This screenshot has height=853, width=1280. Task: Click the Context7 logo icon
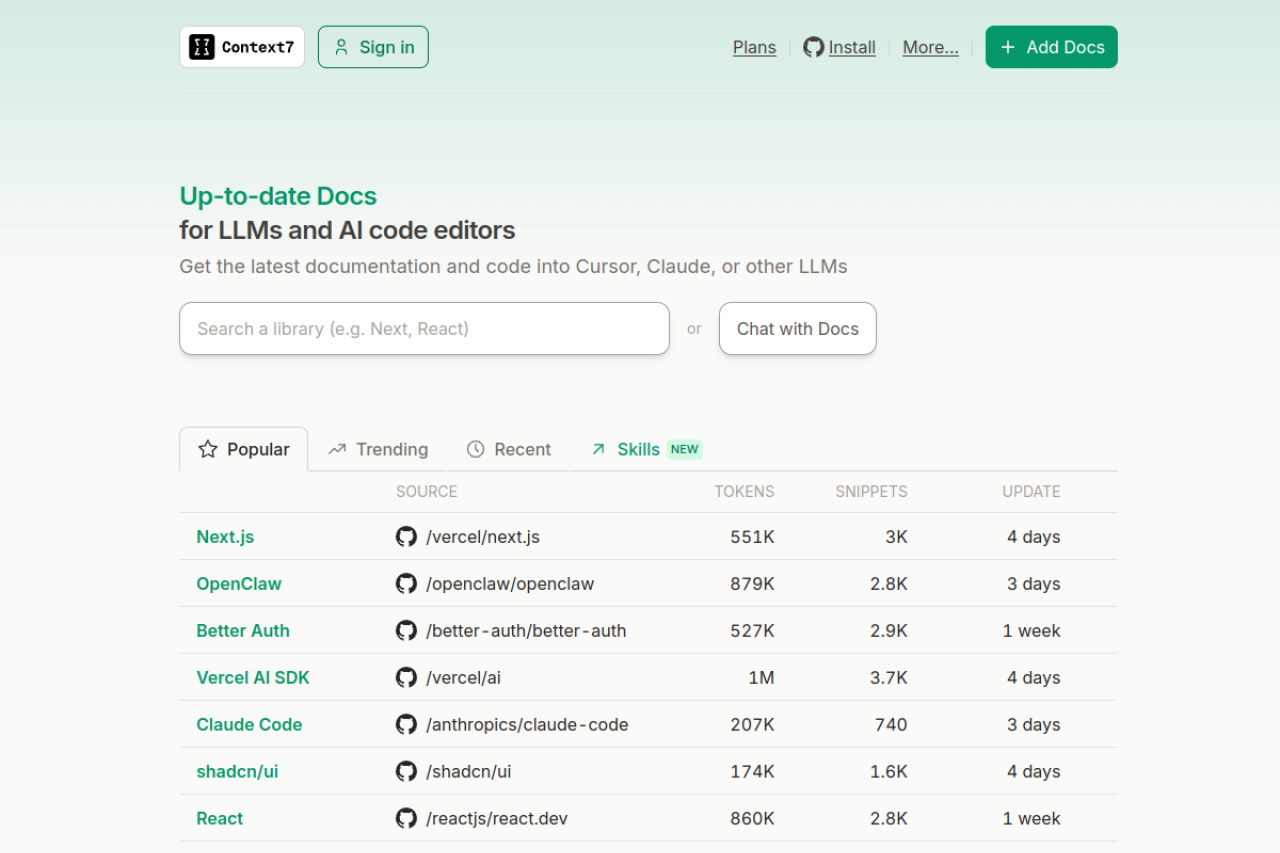pyautogui.click(x=202, y=47)
